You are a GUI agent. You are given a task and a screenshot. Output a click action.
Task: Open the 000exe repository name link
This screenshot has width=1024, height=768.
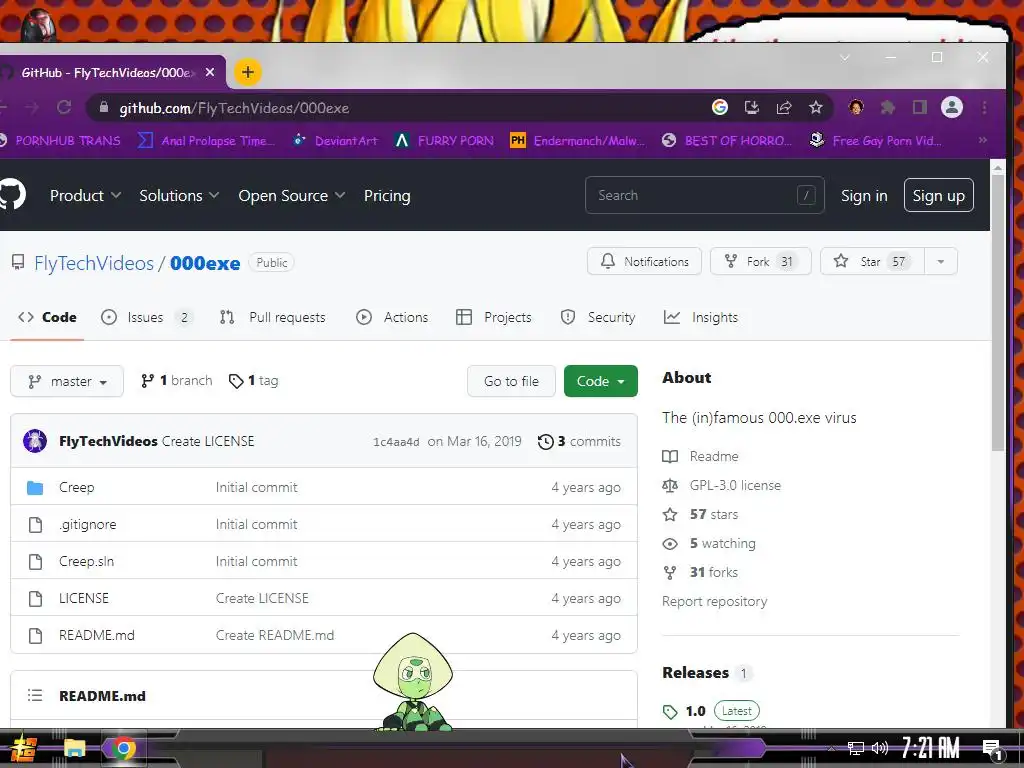click(x=205, y=263)
